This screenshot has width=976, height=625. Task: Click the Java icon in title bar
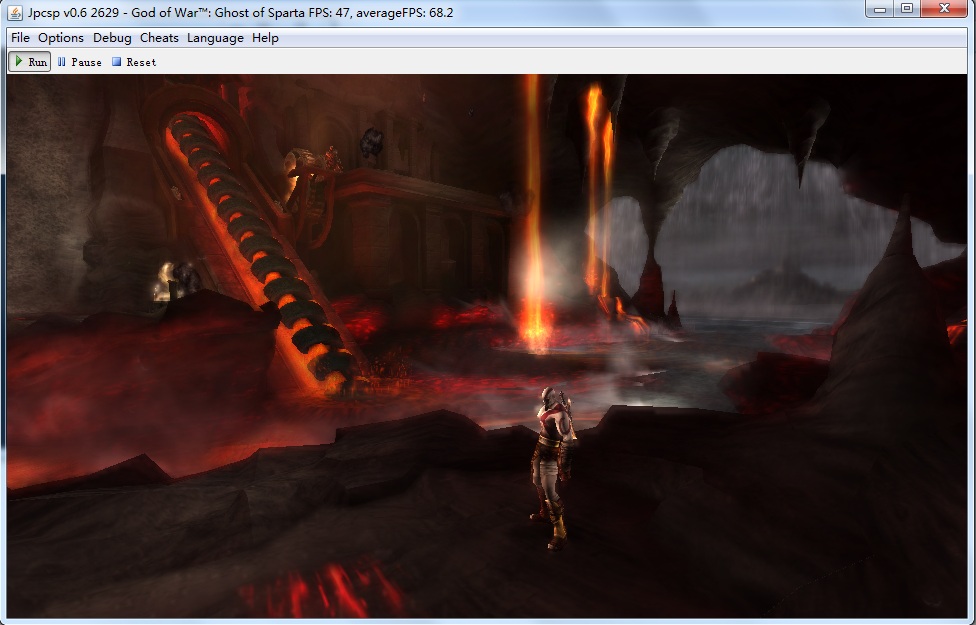click(x=15, y=11)
